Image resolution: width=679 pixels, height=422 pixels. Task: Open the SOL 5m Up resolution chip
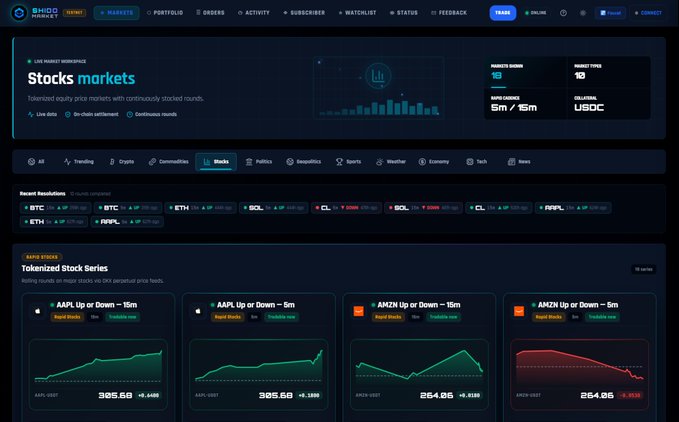click(x=273, y=208)
